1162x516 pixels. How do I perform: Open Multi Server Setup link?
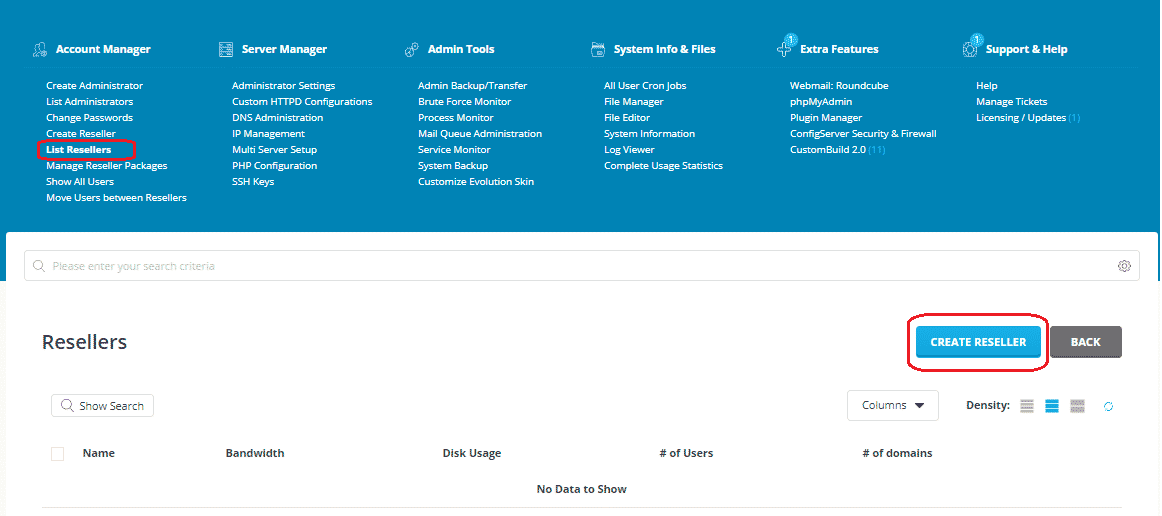(274, 150)
